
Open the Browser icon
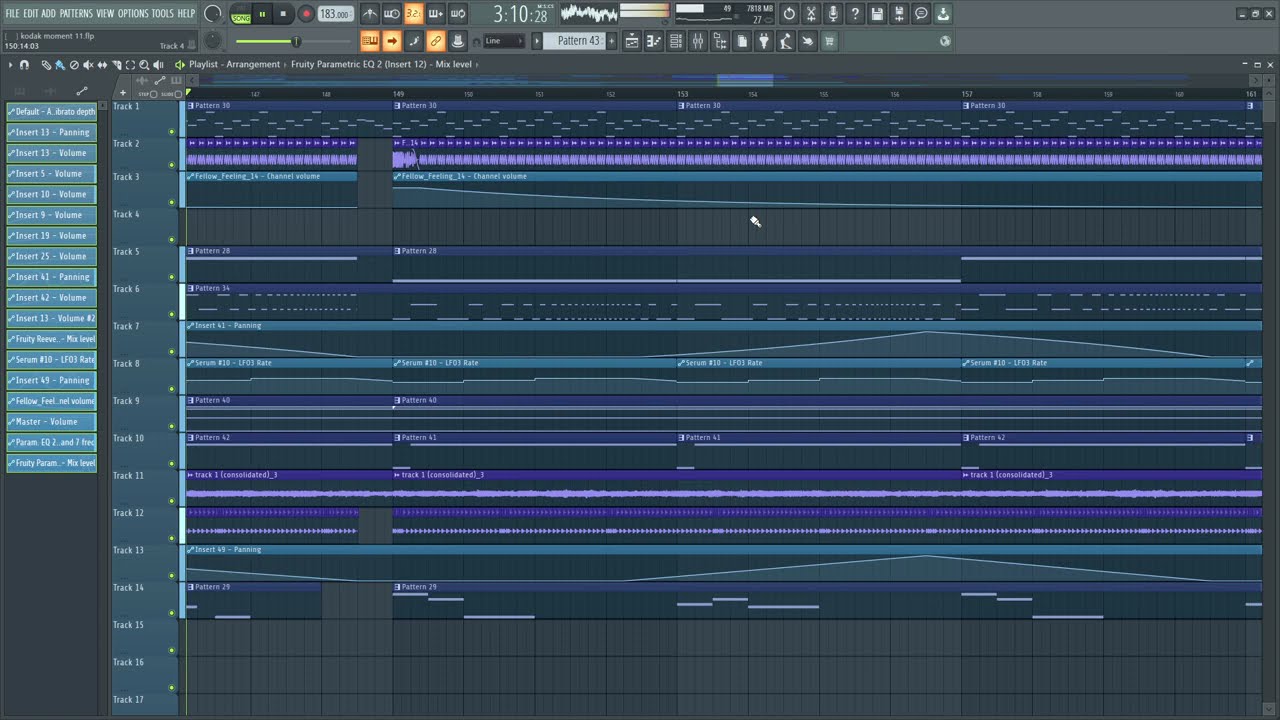pyautogui.click(x=719, y=41)
